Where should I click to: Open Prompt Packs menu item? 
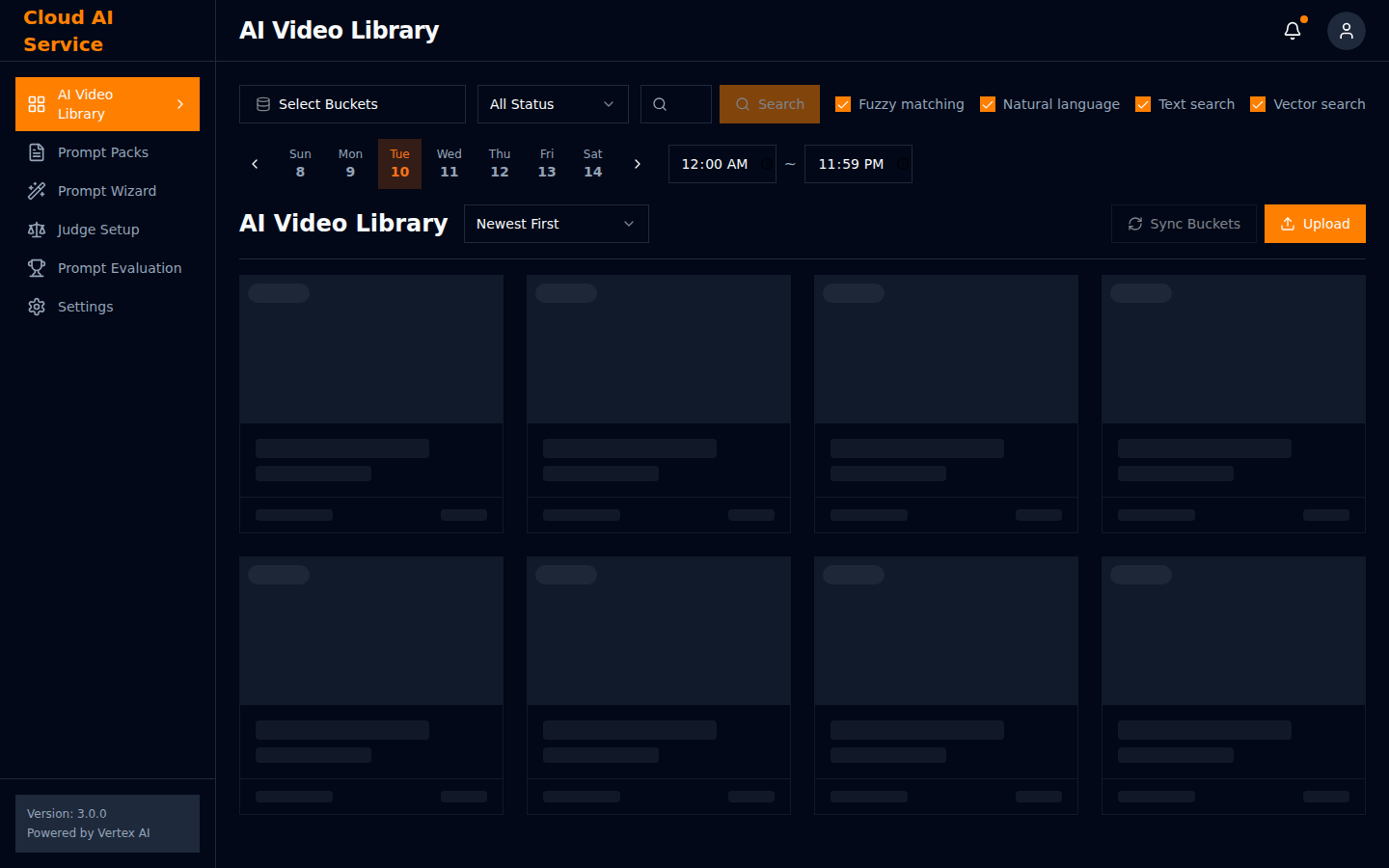102,152
